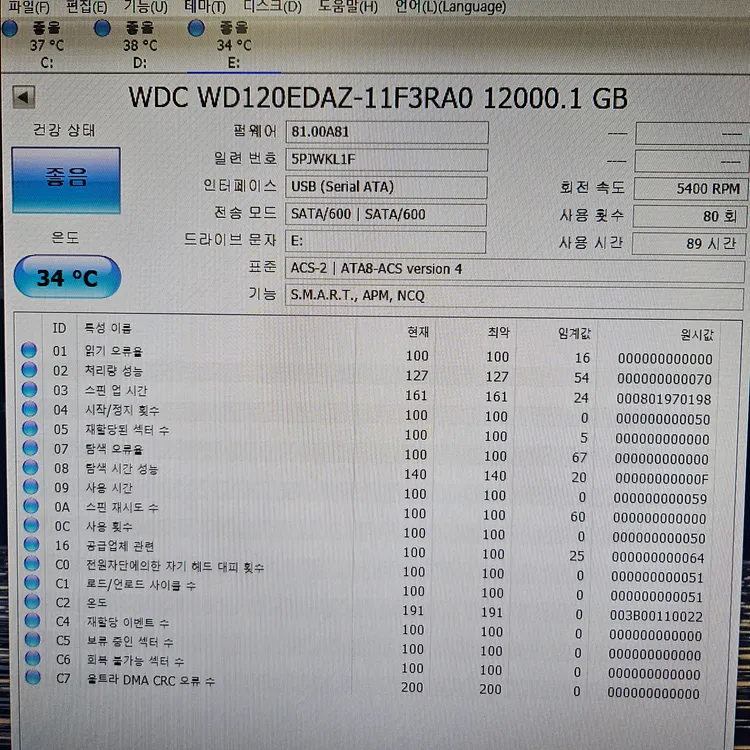
Task: Select the 전원차단에의한 자기 헤드 대피 횟수 row
Action: pyautogui.click(x=175, y=566)
